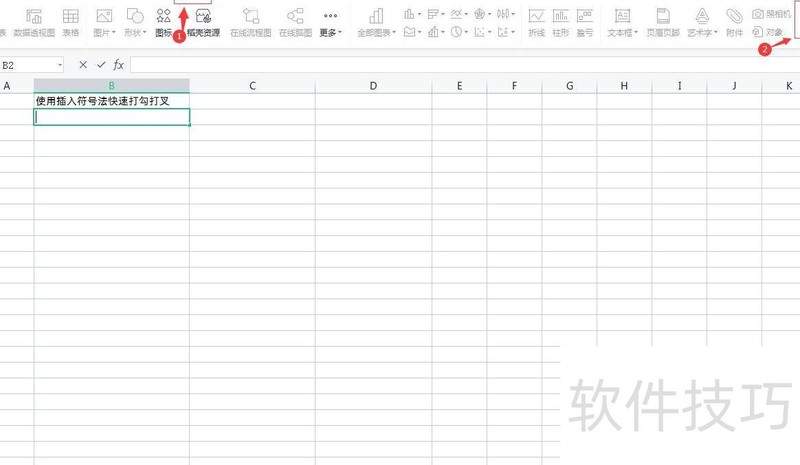Image resolution: width=800 pixels, height=465 pixels.
Task: Insert a 在线流程图 online flowchart
Action: (251, 23)
